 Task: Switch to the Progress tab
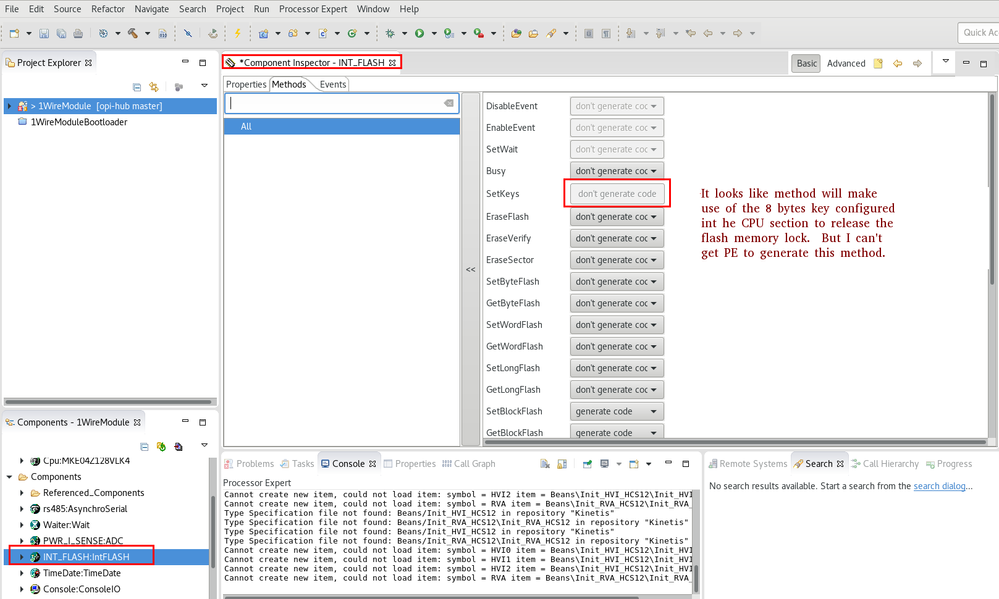coord(949,464)
